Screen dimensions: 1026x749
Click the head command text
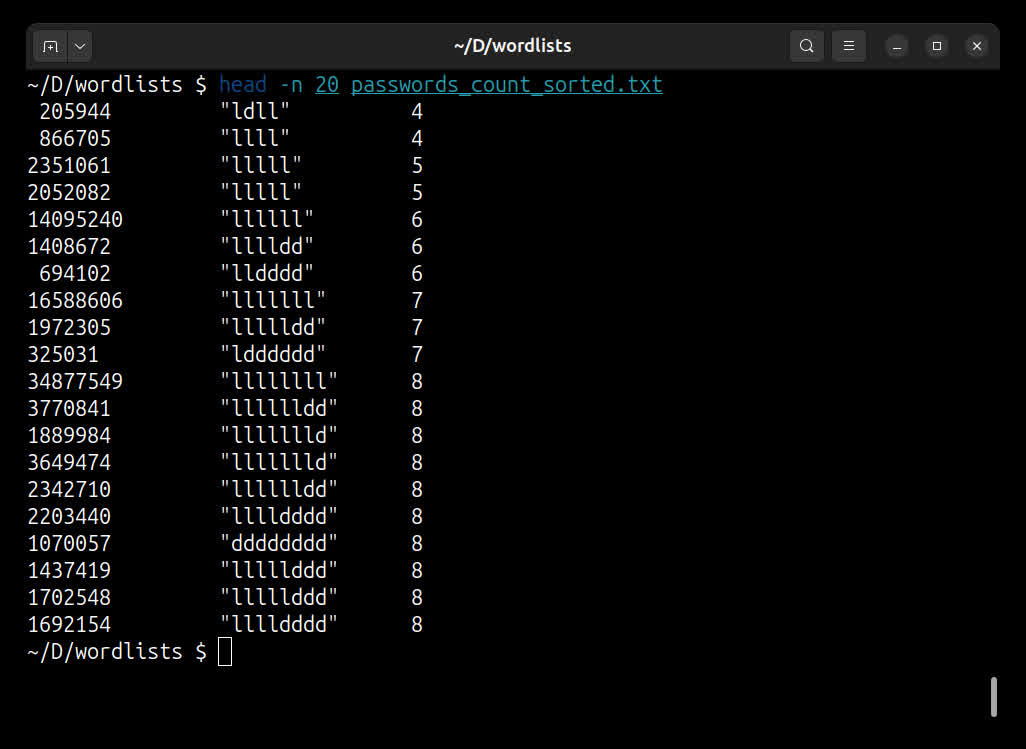pyautogui.click(x=242, y=85)
